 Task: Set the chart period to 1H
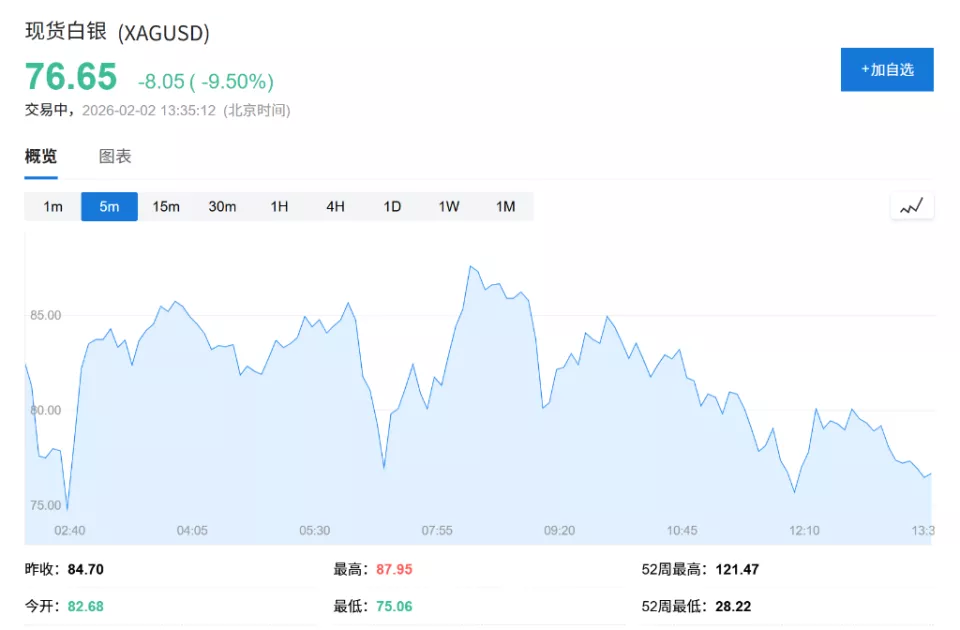[279, 207]
